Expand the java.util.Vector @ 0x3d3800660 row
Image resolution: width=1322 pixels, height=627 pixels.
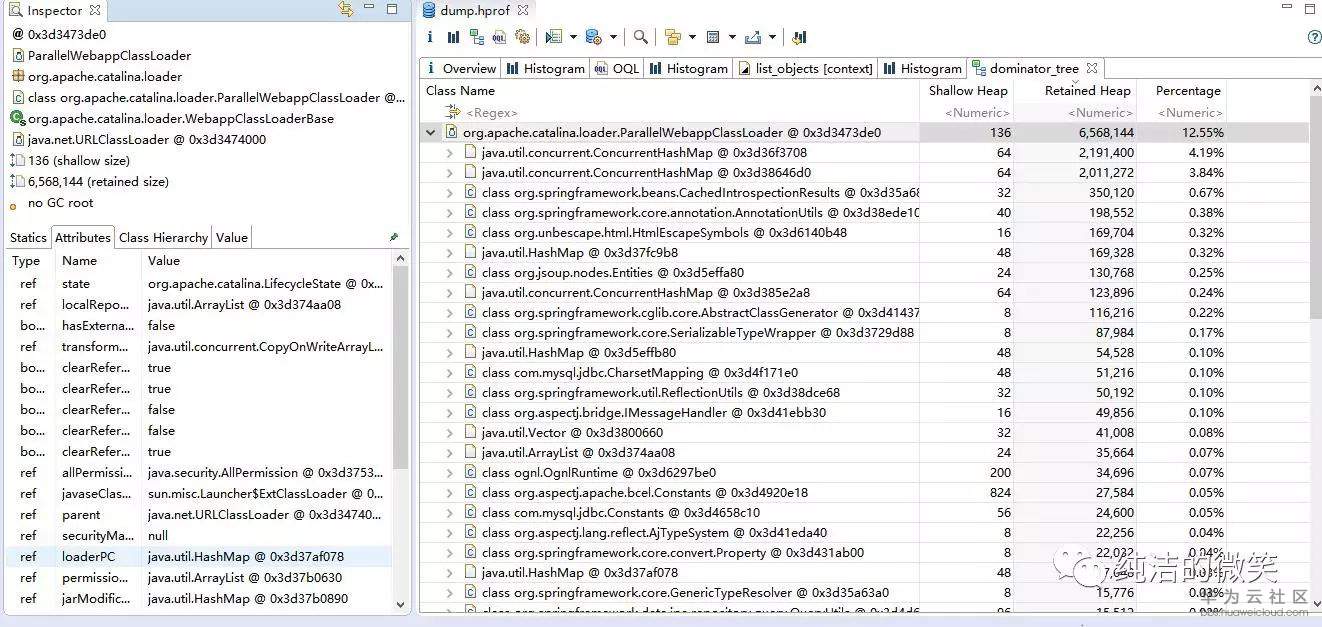450,432
